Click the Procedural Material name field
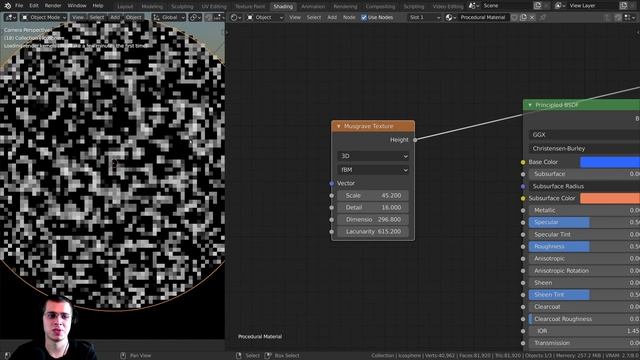 [x=483, y=18]
